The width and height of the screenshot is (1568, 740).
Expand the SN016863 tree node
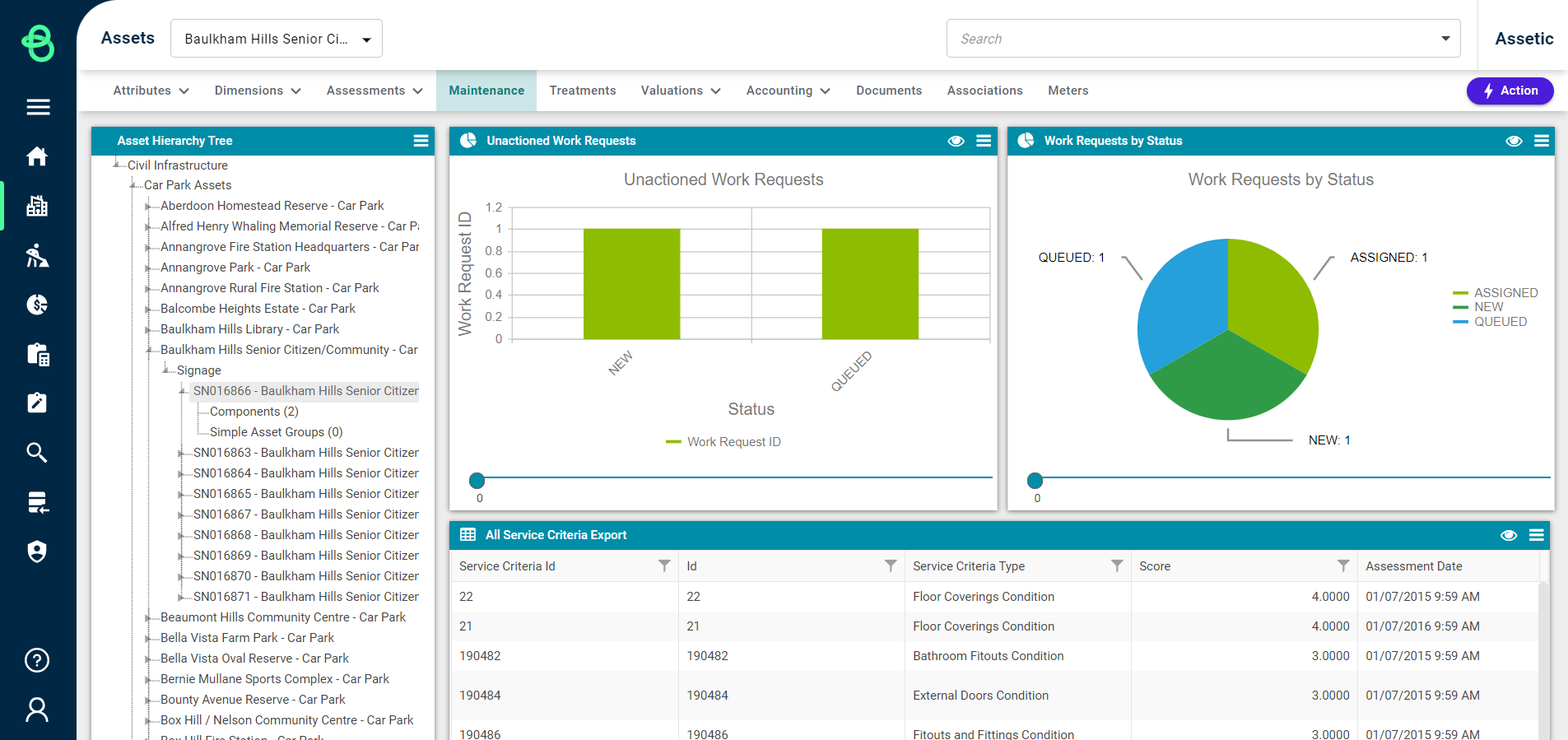coord(182,453)
